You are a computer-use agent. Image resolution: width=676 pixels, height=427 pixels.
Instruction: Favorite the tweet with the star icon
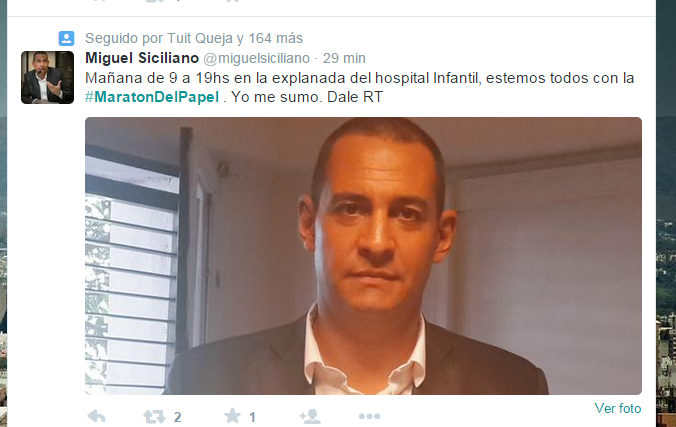tap(232, 416)
